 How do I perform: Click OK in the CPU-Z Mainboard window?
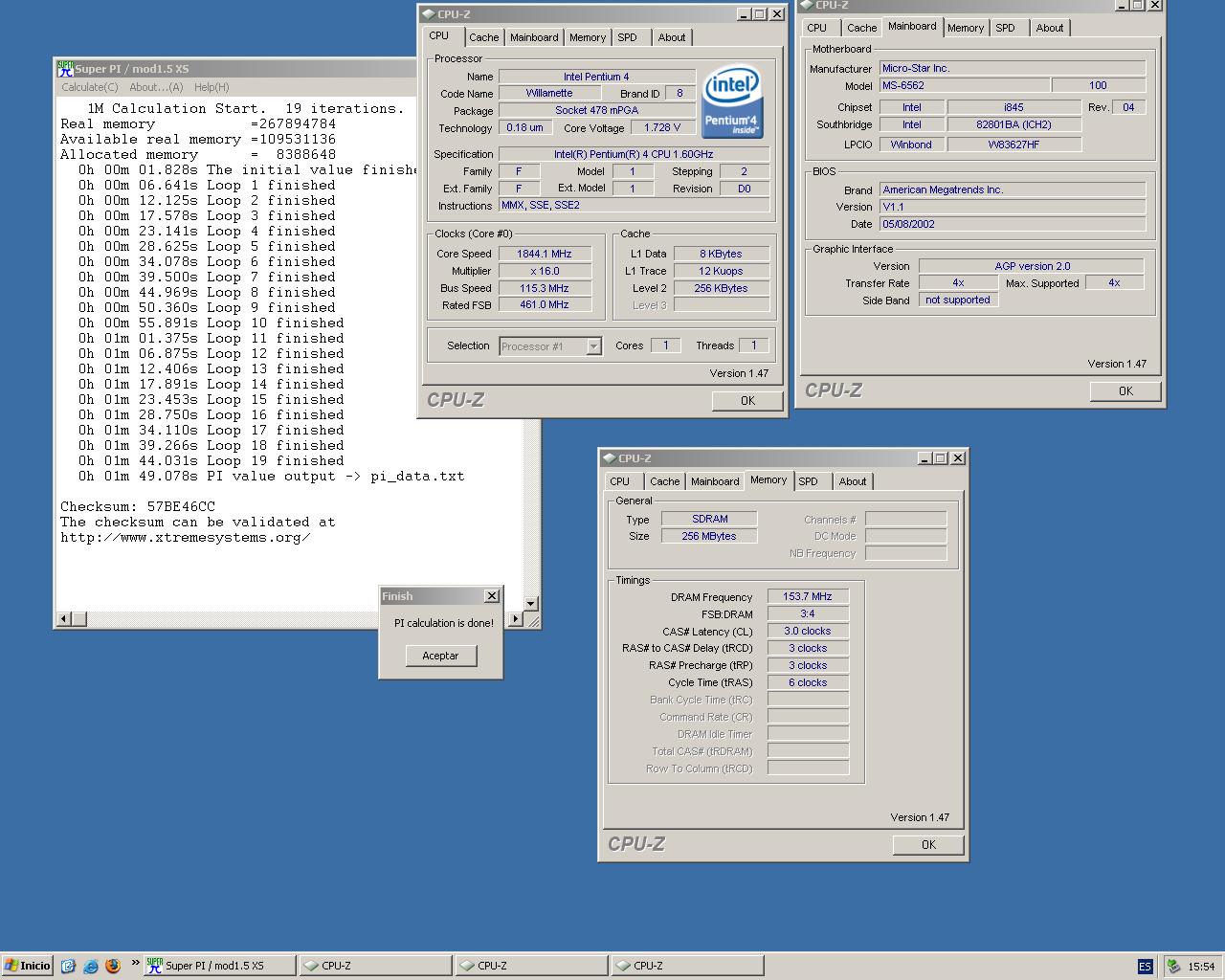(1125, 391)
